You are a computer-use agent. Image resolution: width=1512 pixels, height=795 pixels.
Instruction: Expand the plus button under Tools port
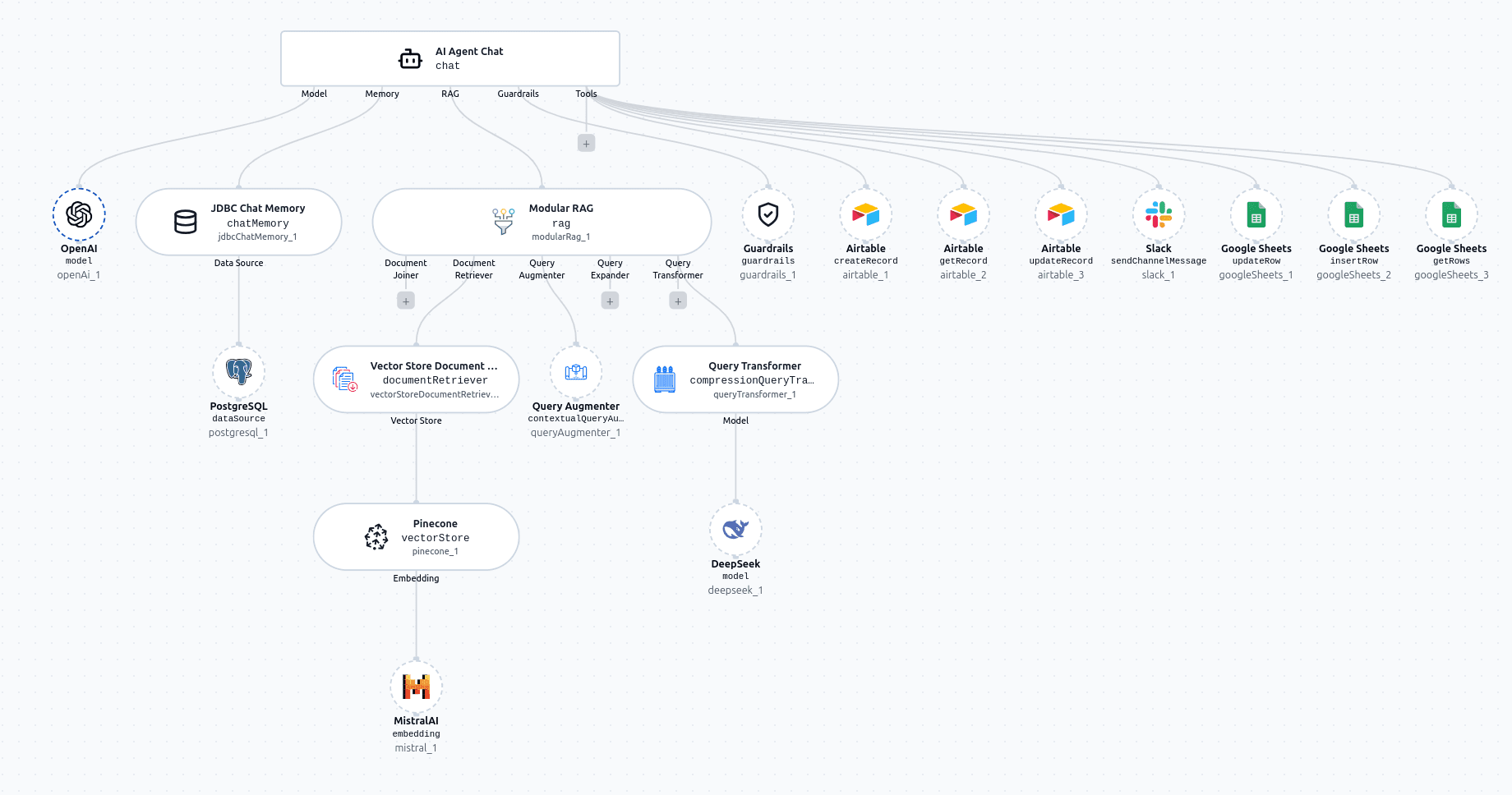[x=586, y=142]
